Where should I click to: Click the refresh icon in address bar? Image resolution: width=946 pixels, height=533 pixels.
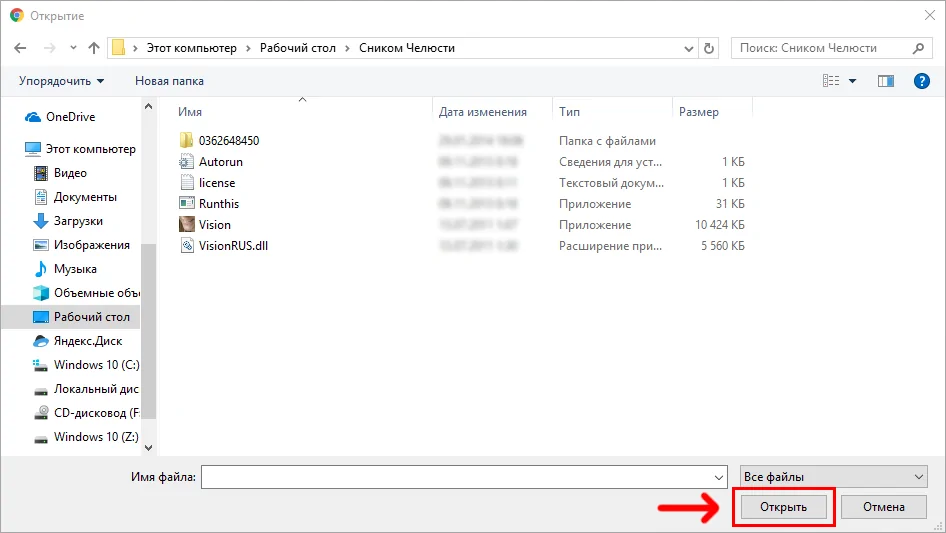tap(710, 48)
